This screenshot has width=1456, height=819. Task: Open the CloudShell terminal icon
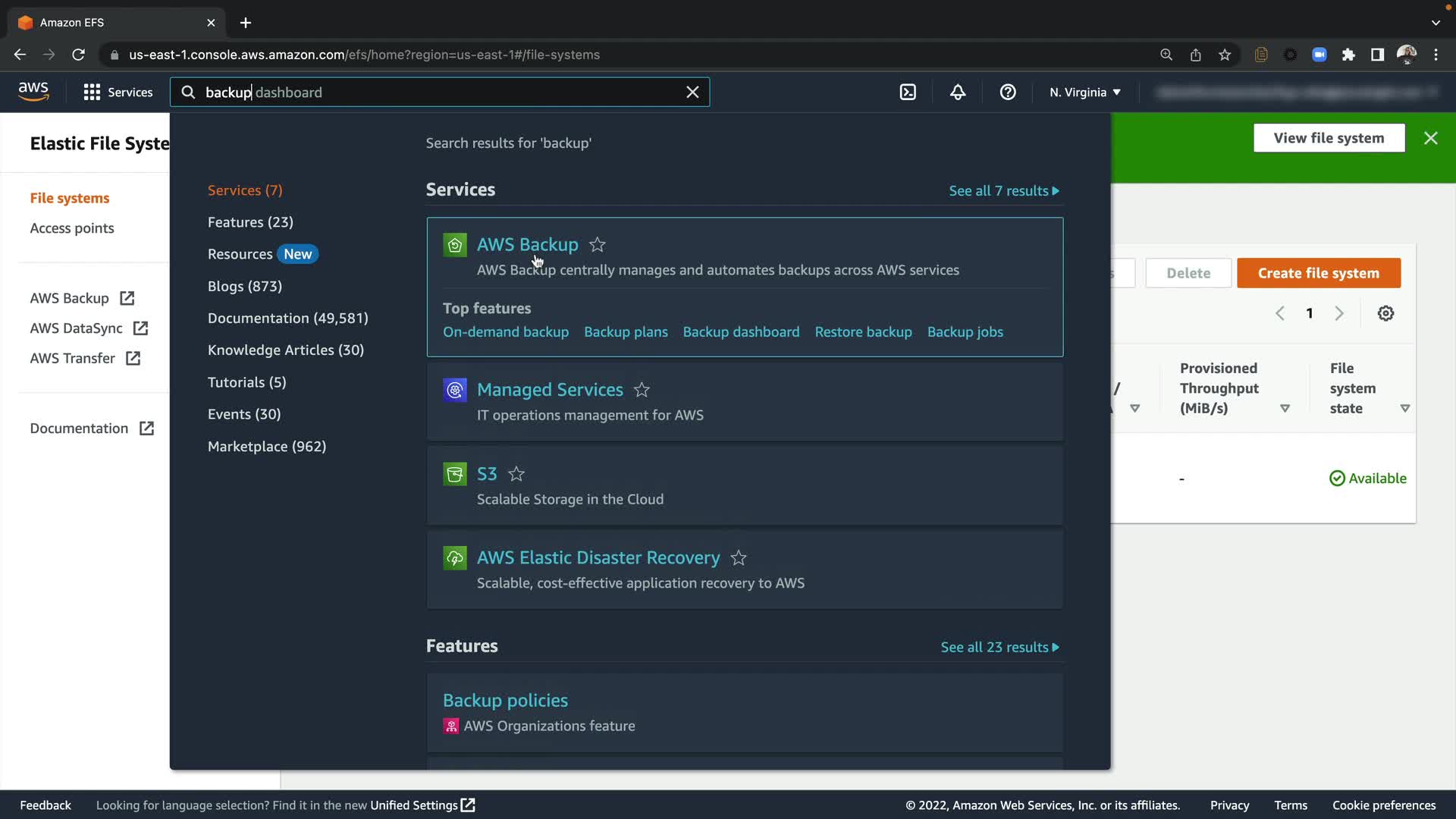point(907,93)
